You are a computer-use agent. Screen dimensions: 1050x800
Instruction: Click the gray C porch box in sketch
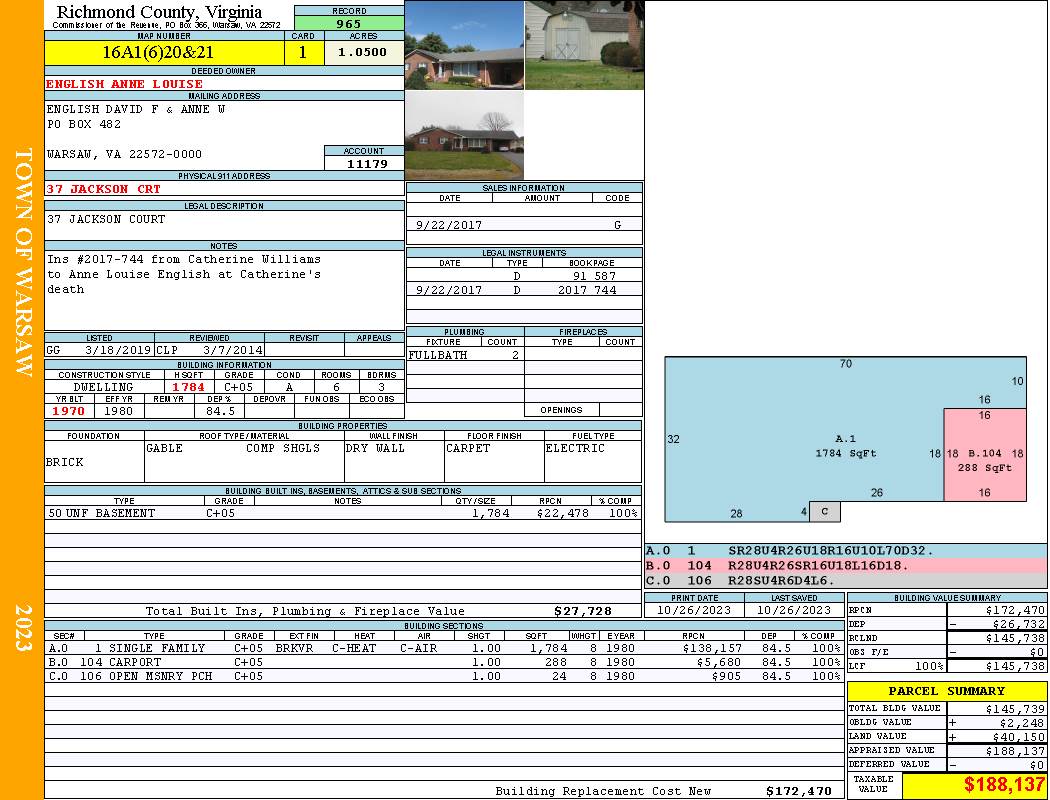(x=824, y=512)
